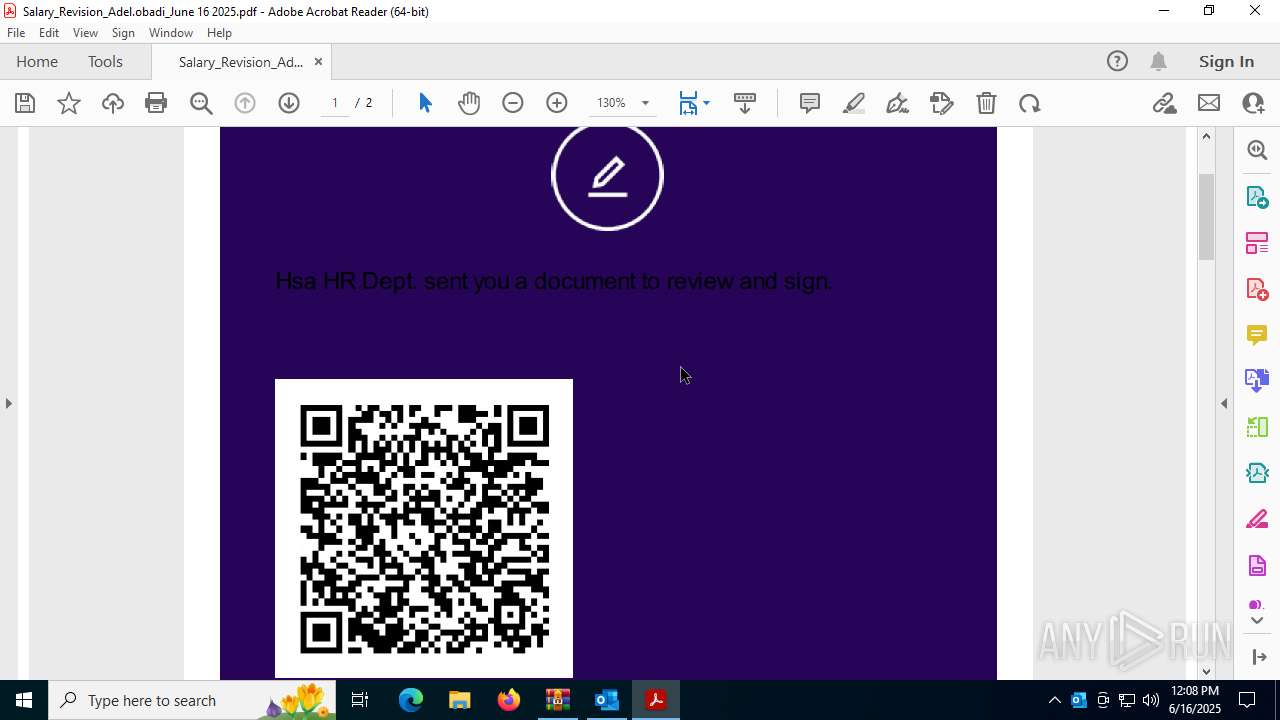Image resolution: width=1280 pixels, height=720 pixels.
Task: Open the Help menu
Action: 219,33
